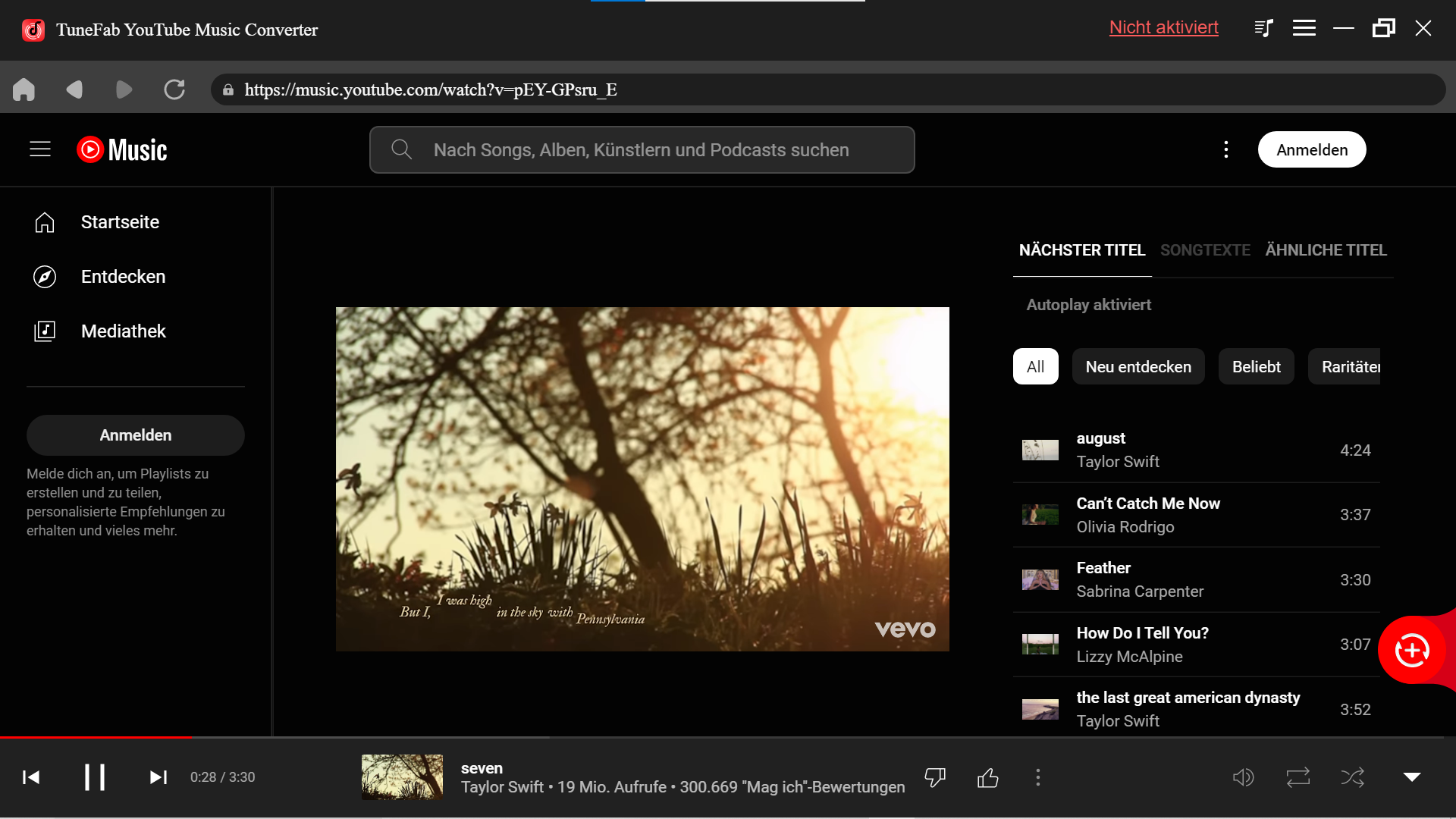
Task: Toggle shuffle mode
Action: pyautogui.click(x=1352, y=777)
